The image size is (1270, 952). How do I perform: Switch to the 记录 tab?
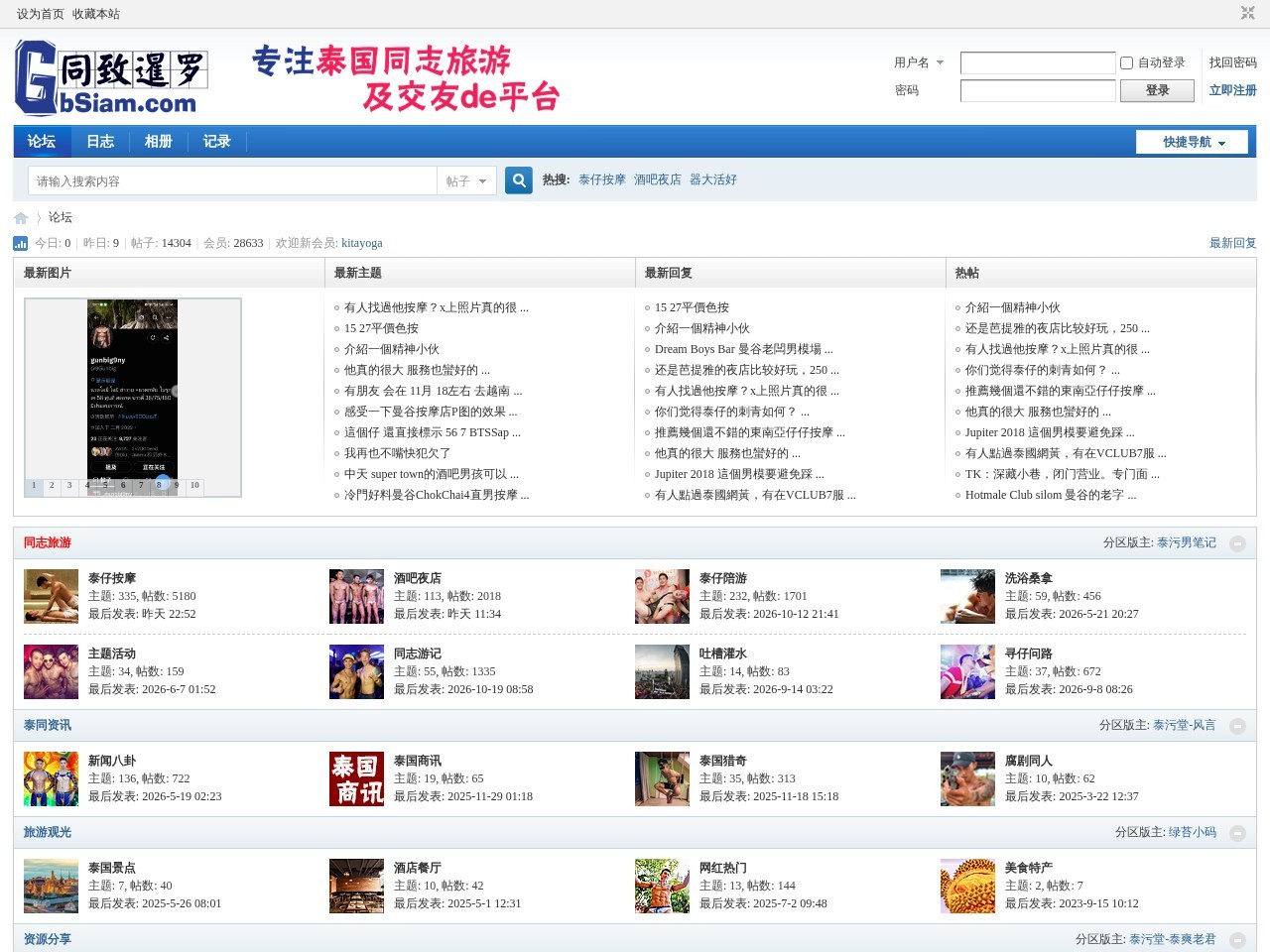click(217, 142)
